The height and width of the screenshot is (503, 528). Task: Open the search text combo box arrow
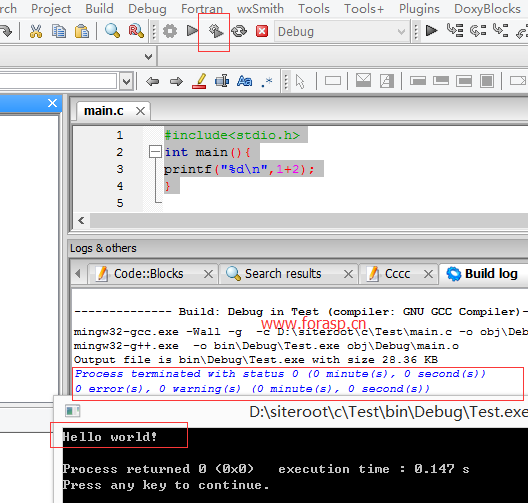click(126, 81)
